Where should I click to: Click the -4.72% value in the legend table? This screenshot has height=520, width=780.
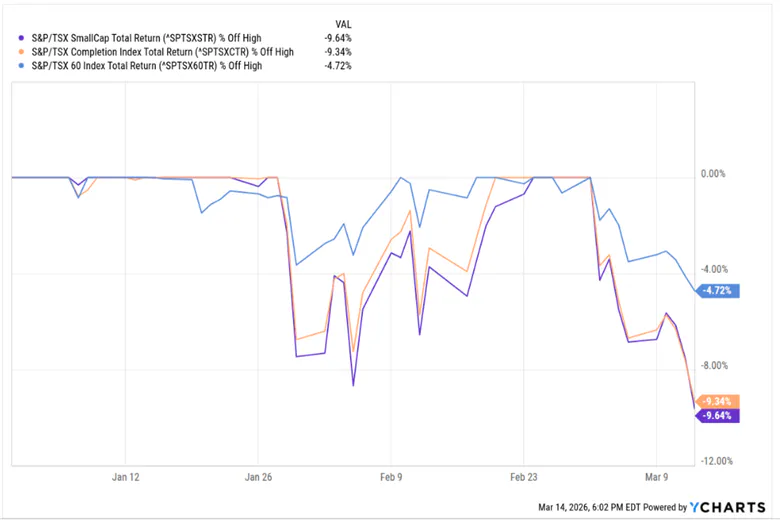pos(339,66)
